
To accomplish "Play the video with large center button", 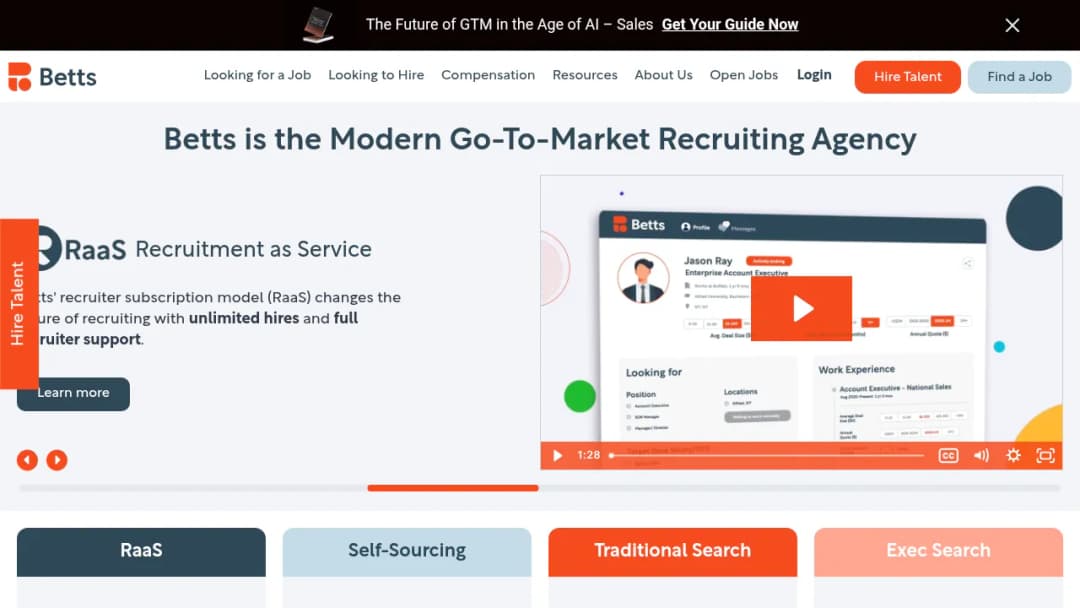I will pos(801,308).
